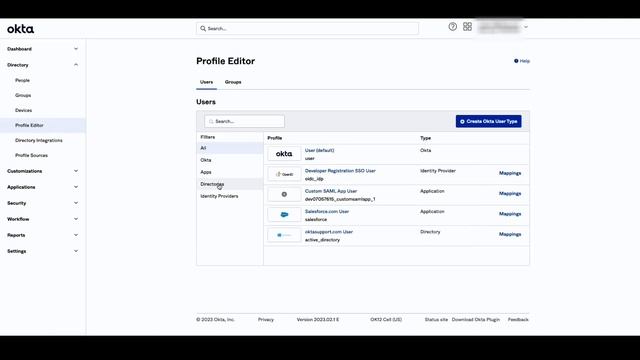Click Download Okta Plugin footer link
This screenshot has width=640, height=360.
pos(476,320)
